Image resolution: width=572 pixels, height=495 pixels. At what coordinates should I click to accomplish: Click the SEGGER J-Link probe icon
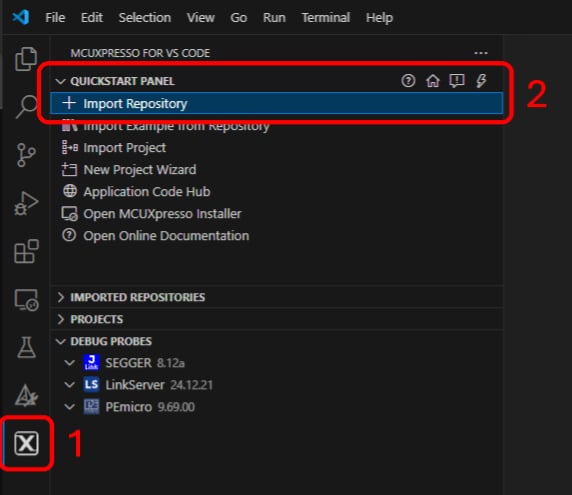pos(91,363)
